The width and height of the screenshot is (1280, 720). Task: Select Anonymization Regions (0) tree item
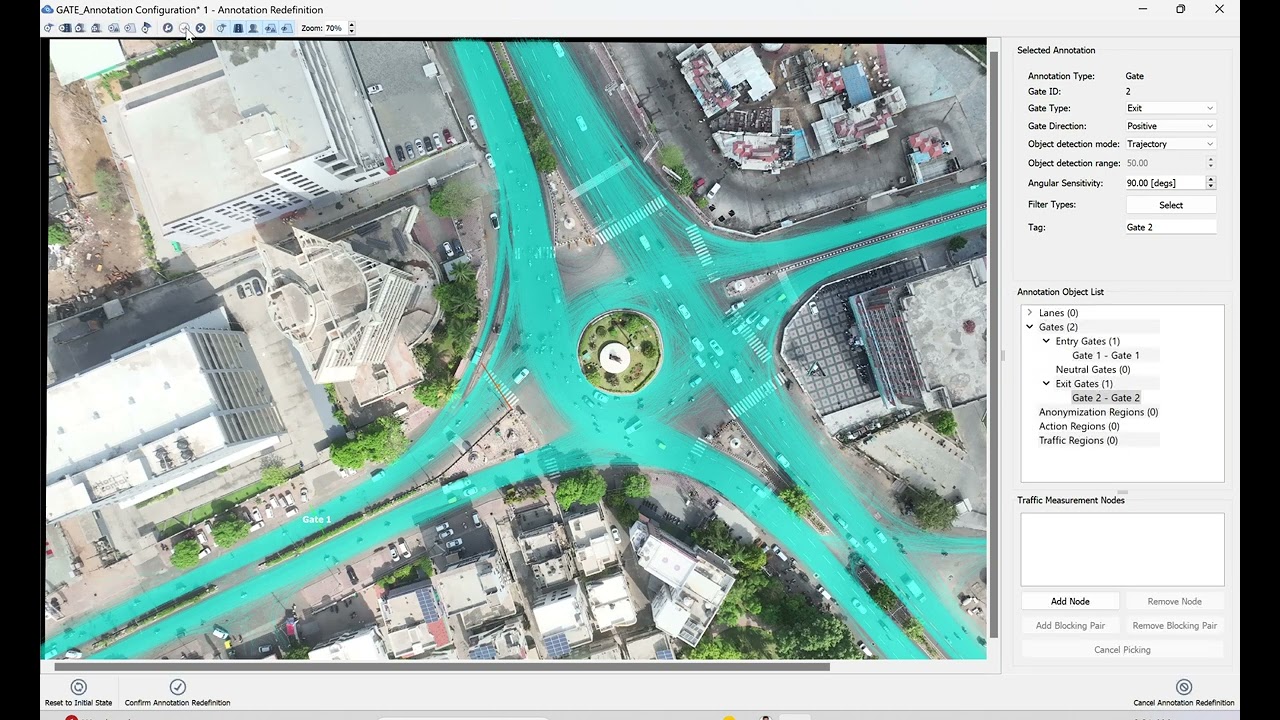point(1098,412)
